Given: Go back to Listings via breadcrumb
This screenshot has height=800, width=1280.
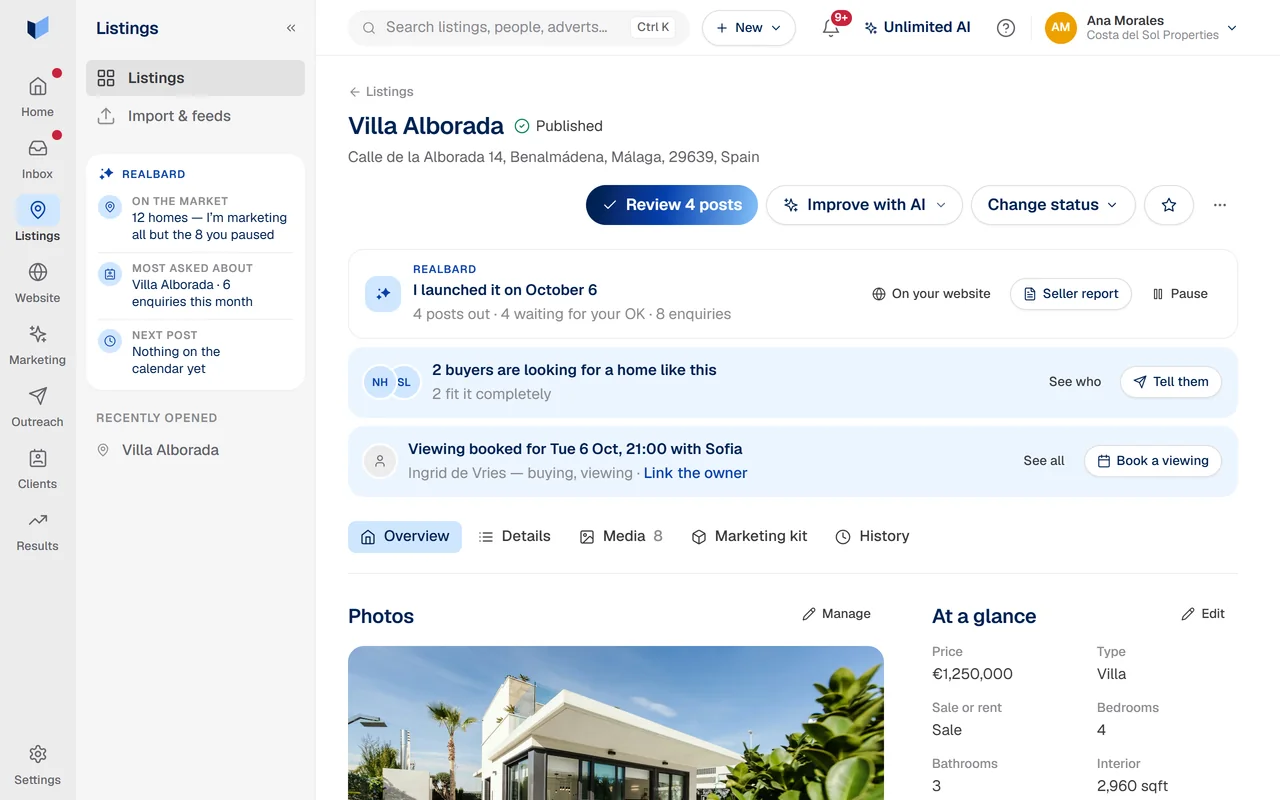Looking at the screenshot, I should tap(381, 92).
